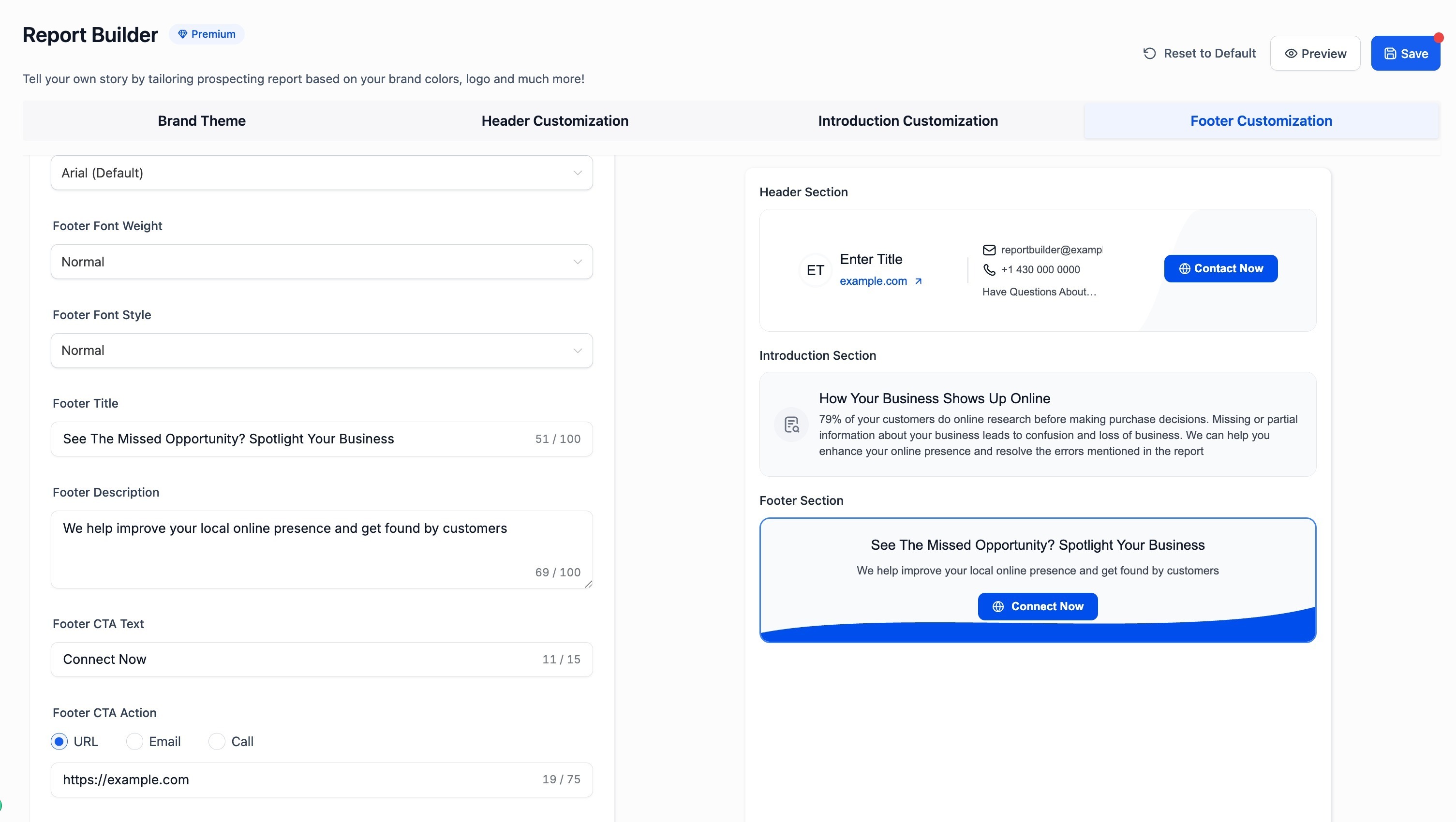Expand the Footer Font Style dropdown
This screenshot has height=822, width=1456.
coord(321,350)
